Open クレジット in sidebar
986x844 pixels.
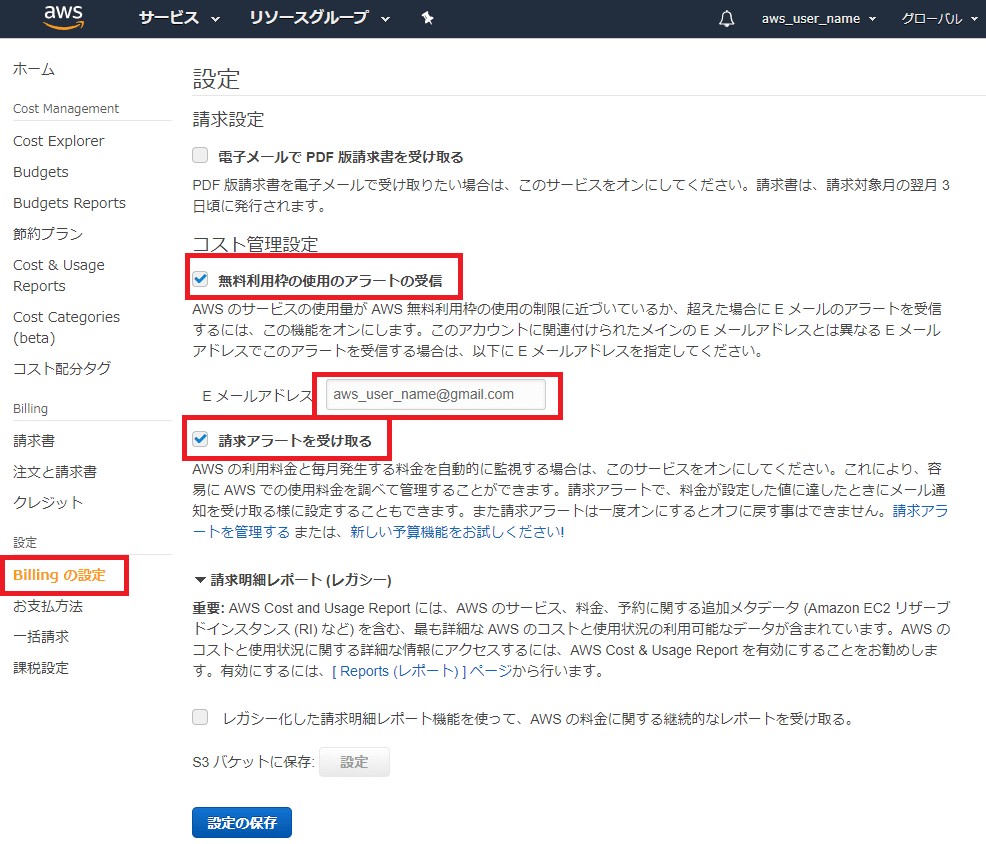48,503
